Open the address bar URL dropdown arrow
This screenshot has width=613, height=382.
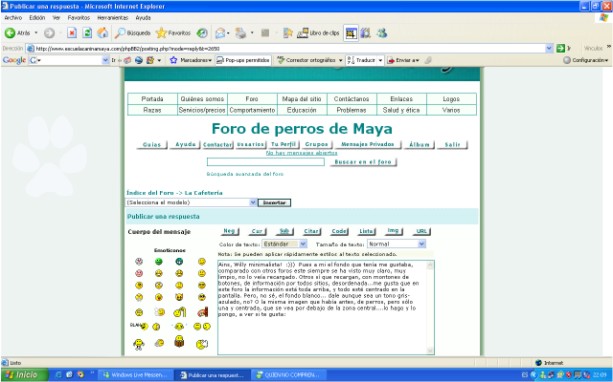tap(549, 48)
